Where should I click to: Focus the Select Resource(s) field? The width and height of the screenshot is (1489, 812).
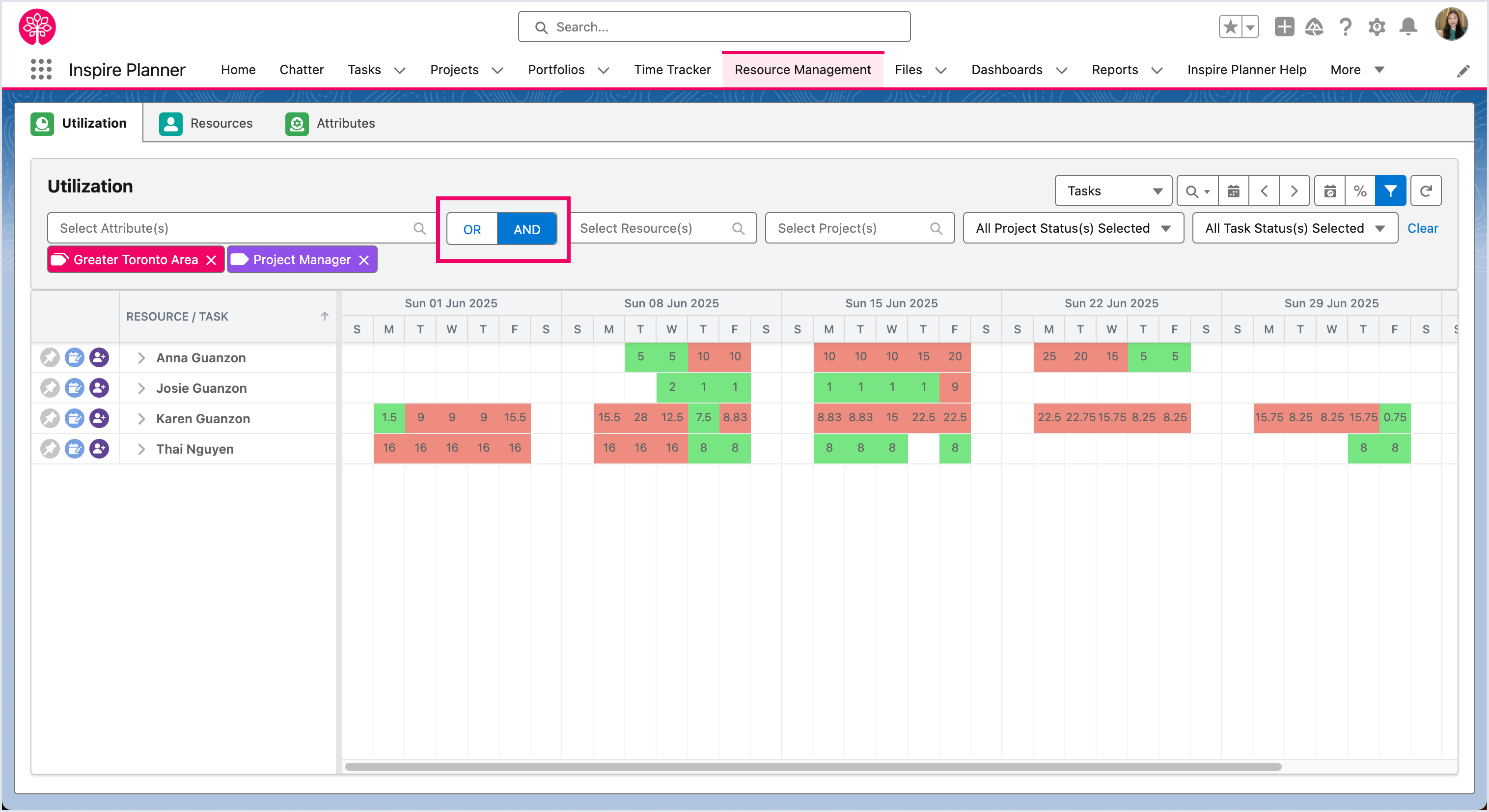tap(662, 228)
